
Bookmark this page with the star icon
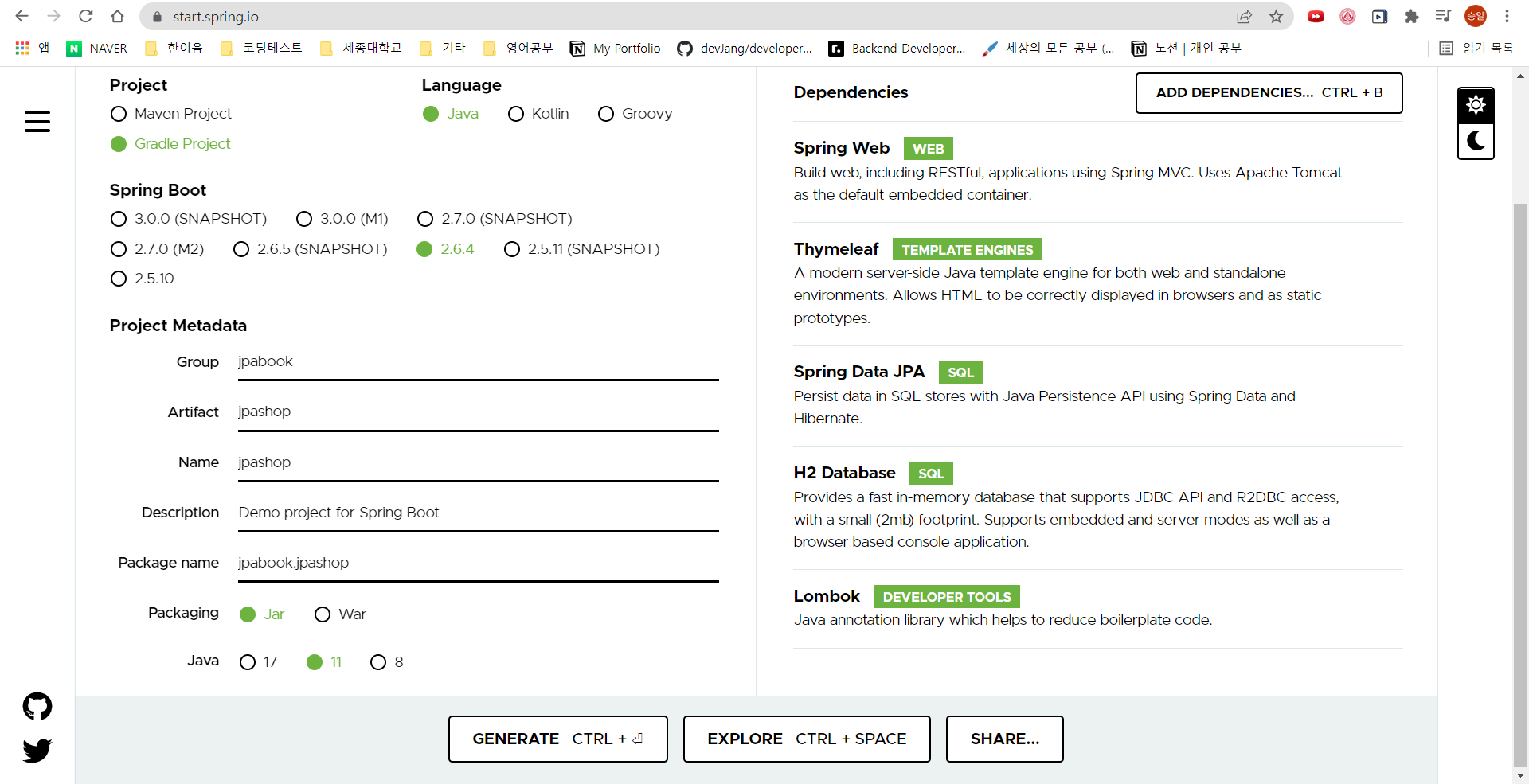click(1276, 17)
